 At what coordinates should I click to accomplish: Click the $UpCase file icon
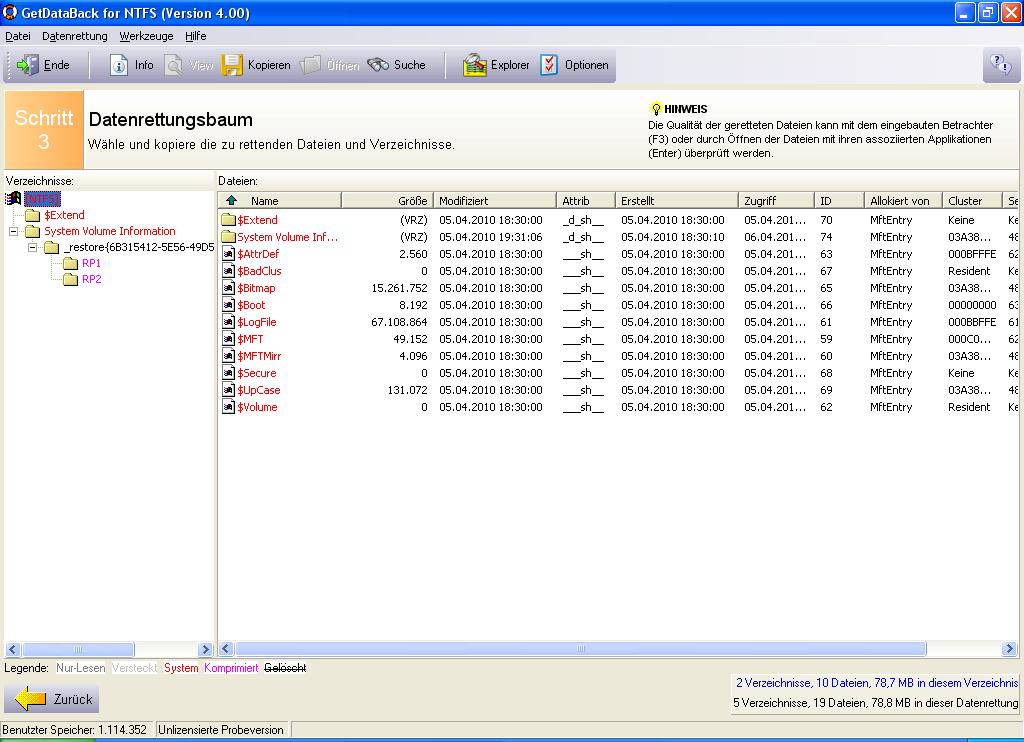coord(228,390)
